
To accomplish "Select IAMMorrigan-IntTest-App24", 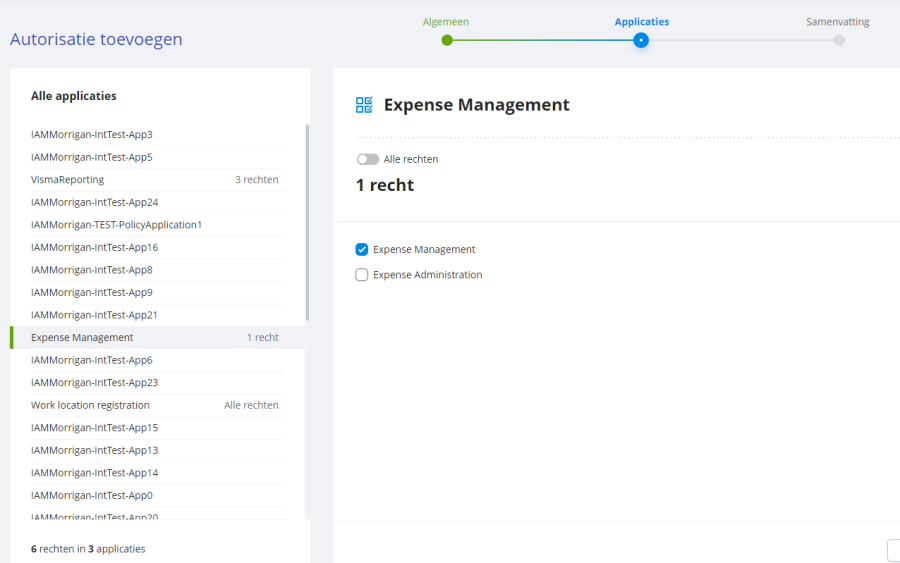I will click(x=156, y=202).
